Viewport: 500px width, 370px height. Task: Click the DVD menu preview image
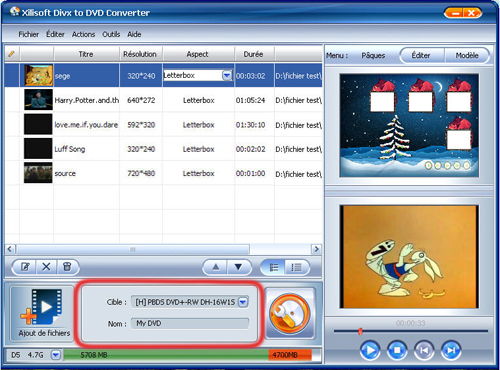coord(409,125)
